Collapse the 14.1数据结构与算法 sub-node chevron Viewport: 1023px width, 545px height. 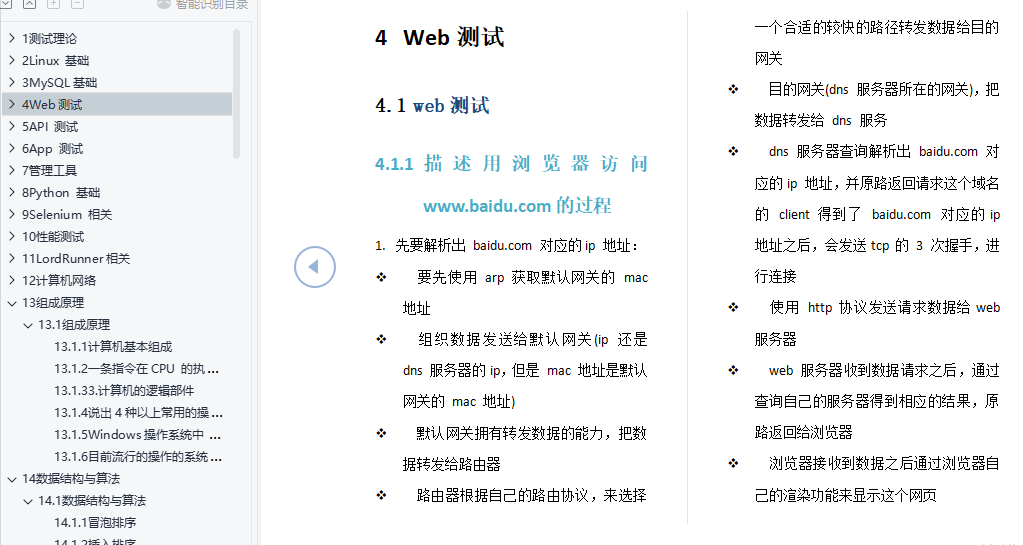point(27,501)
